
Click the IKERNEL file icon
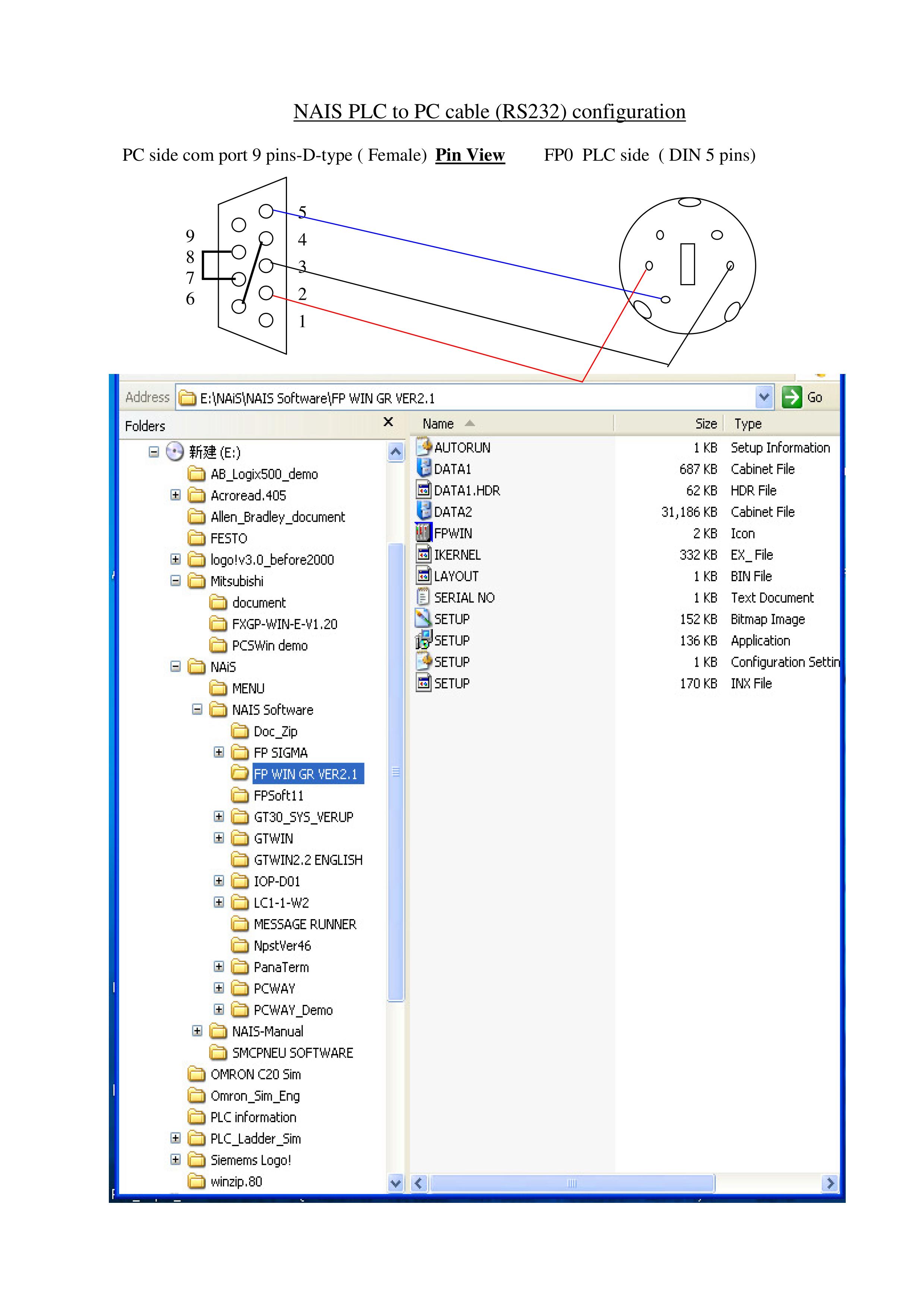coord(423,554)
